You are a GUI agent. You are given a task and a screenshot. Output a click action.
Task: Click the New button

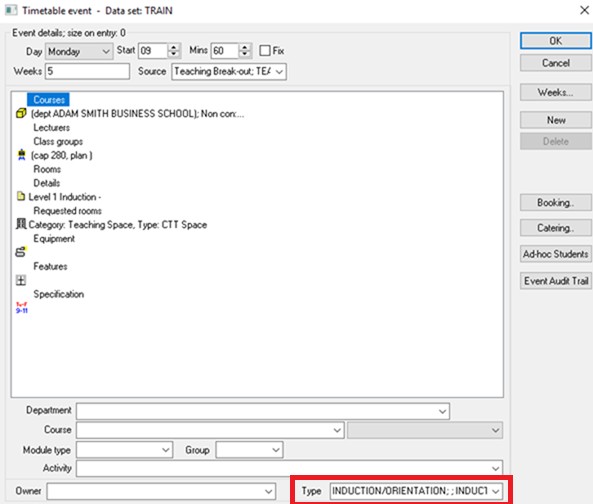pyautogui.click(x=556, y=120)
